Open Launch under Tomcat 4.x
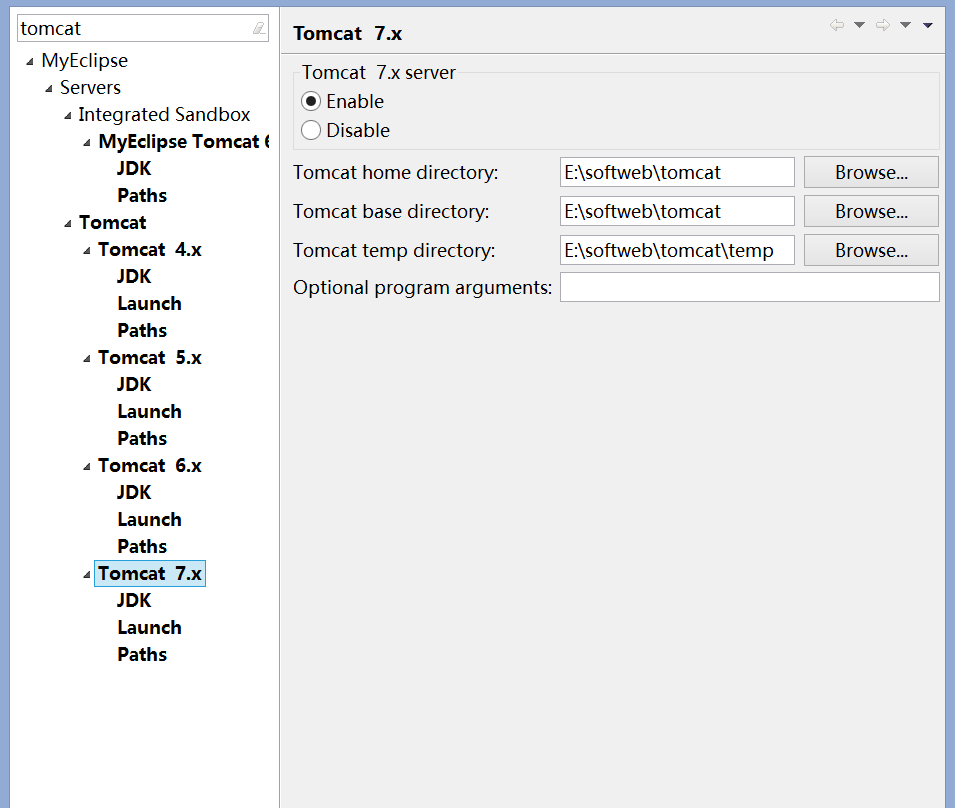 point(149,303)
